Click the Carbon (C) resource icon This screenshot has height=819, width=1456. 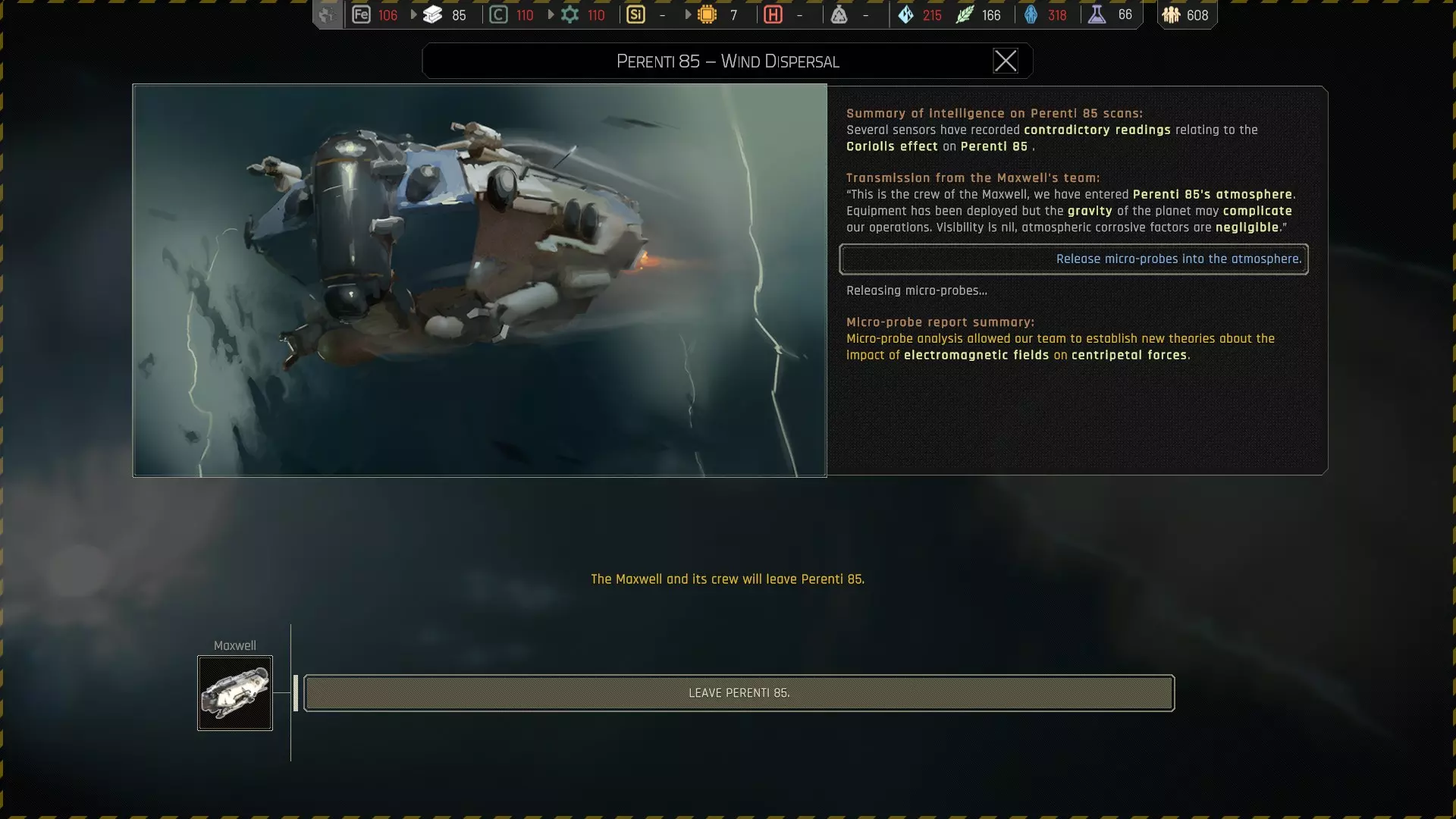tap(498, 14)
